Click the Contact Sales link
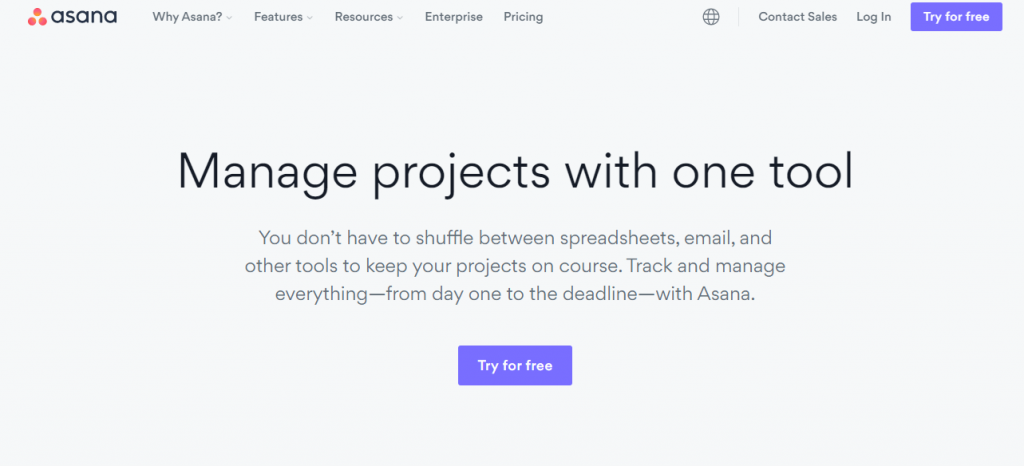The width and height of the screenshot is (1024, 466). tap(797, 17)
